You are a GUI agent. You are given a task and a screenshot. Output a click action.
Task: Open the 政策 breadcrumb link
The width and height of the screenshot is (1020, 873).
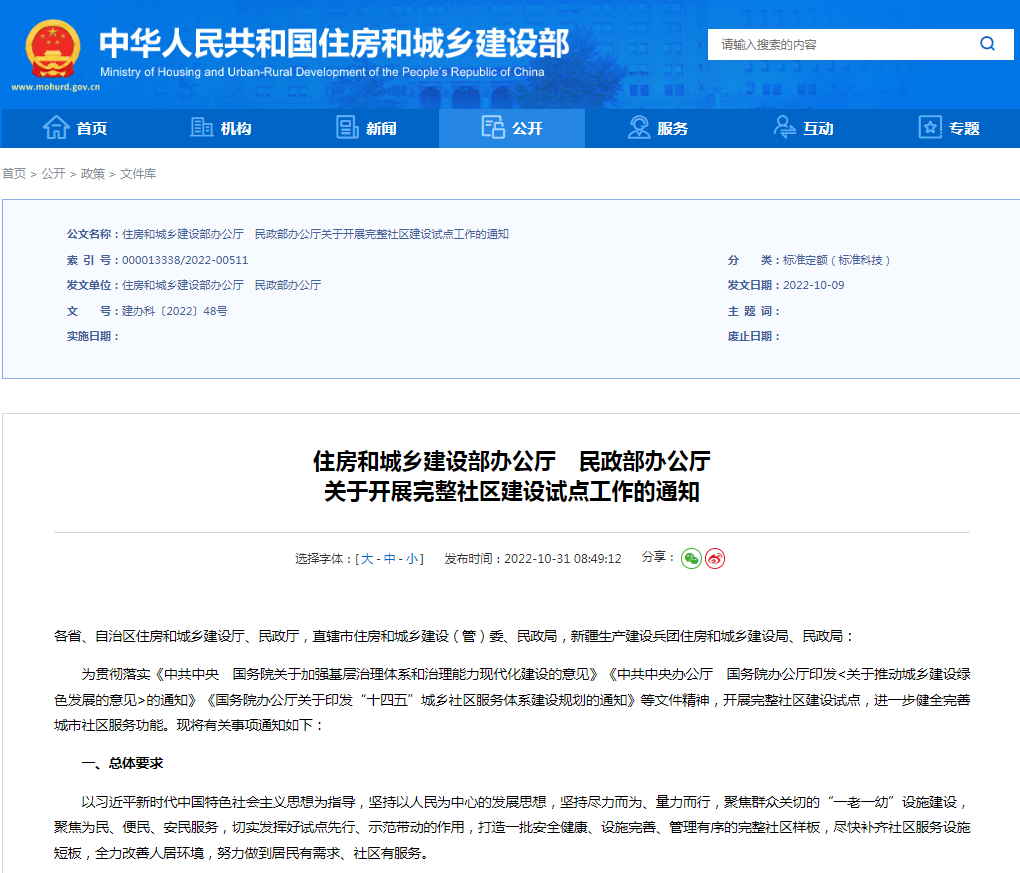(91, 174)
